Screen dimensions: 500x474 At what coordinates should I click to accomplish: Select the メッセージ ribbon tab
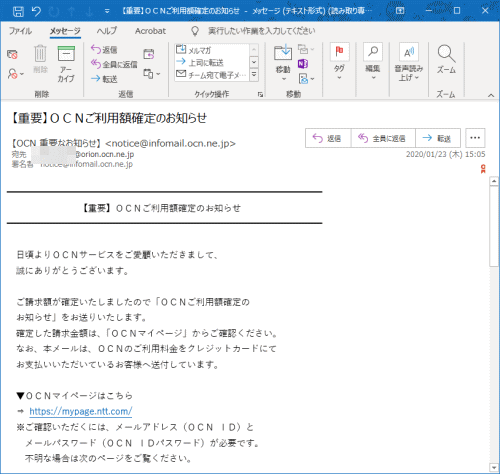click(65, 31)
